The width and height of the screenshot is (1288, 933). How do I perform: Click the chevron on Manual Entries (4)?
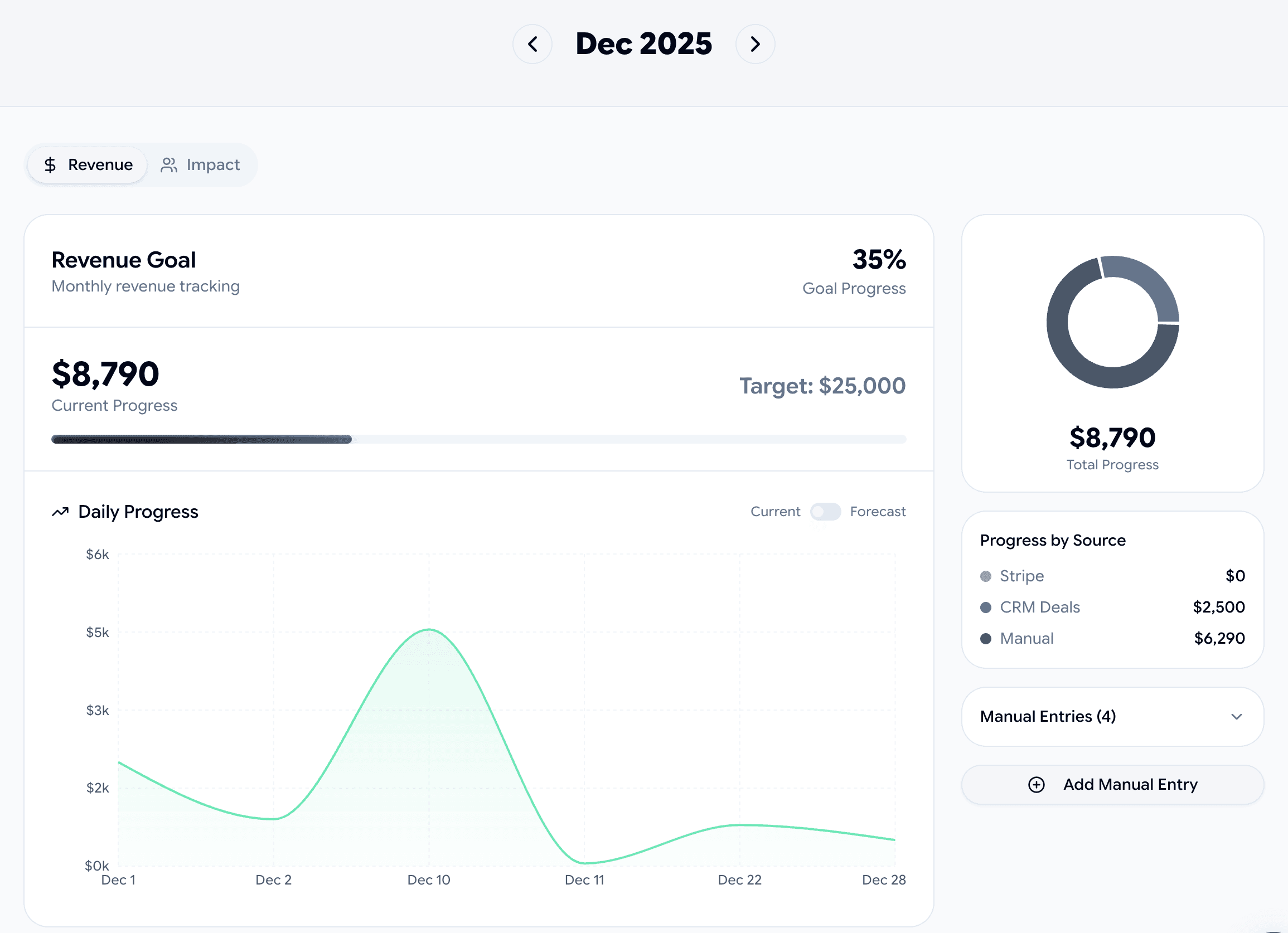[x=1237, y=717]
